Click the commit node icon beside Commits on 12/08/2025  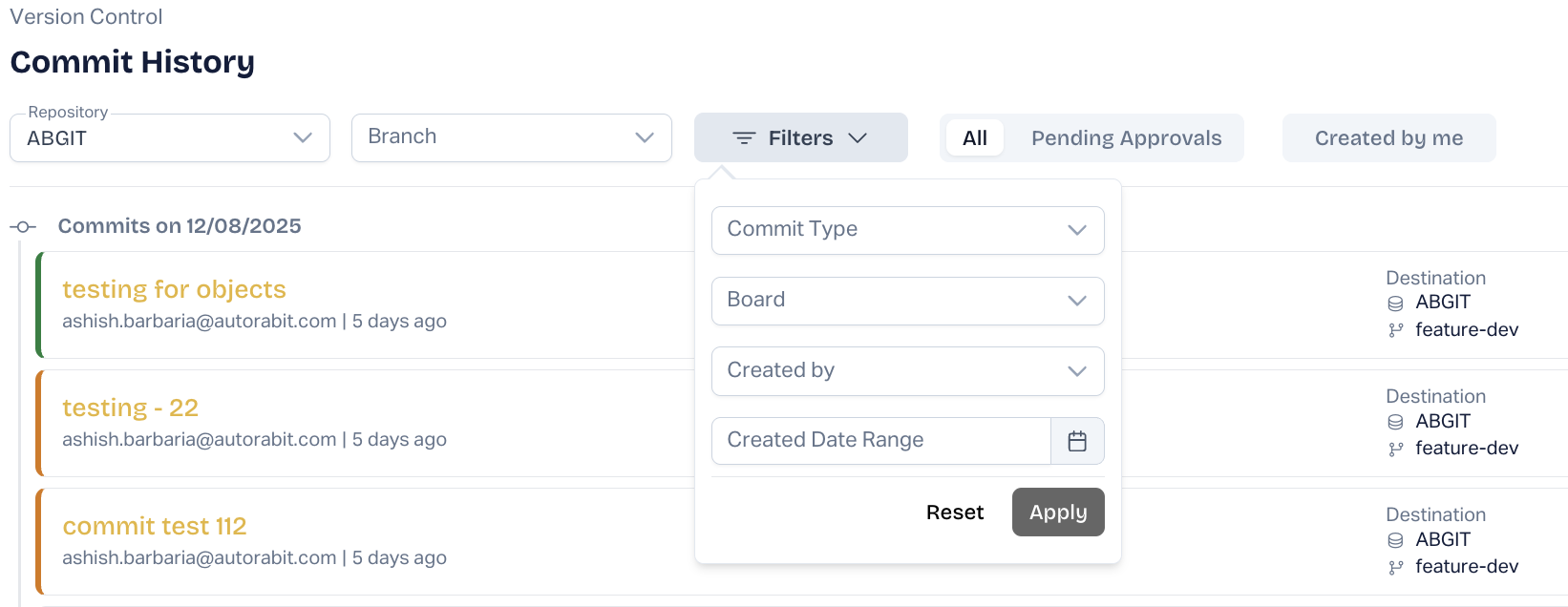point(23,227)
